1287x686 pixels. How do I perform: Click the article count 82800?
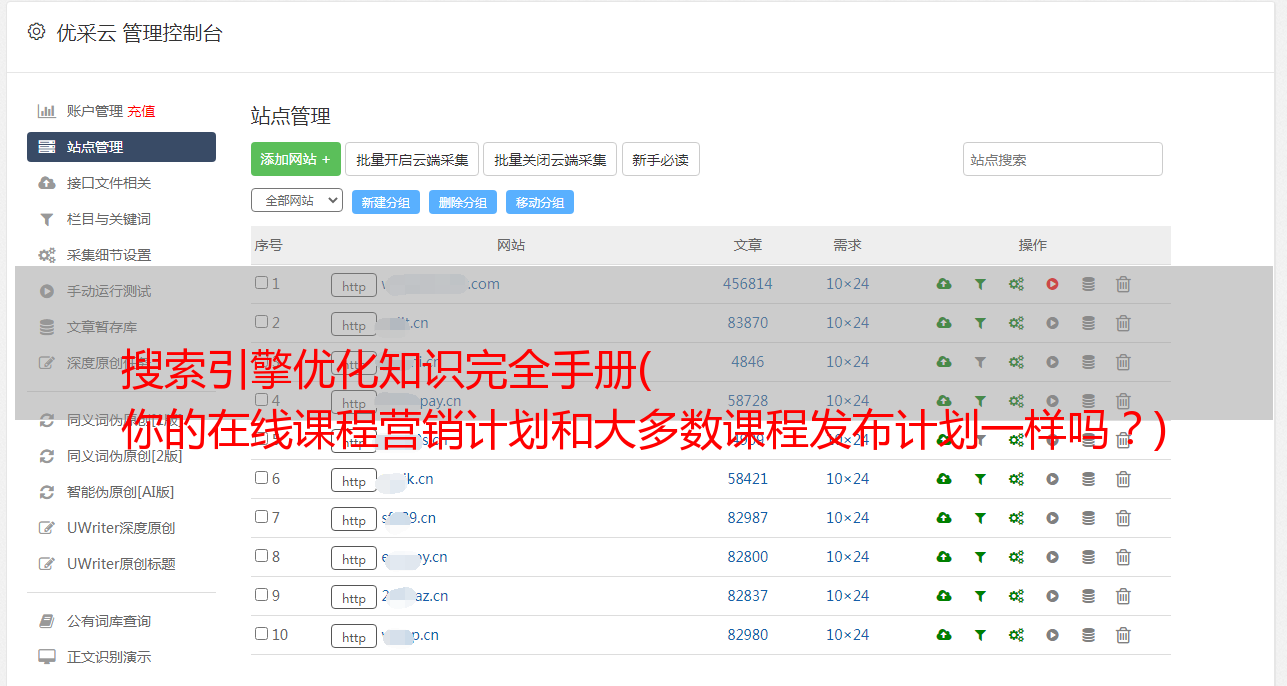tap(748, 557)
